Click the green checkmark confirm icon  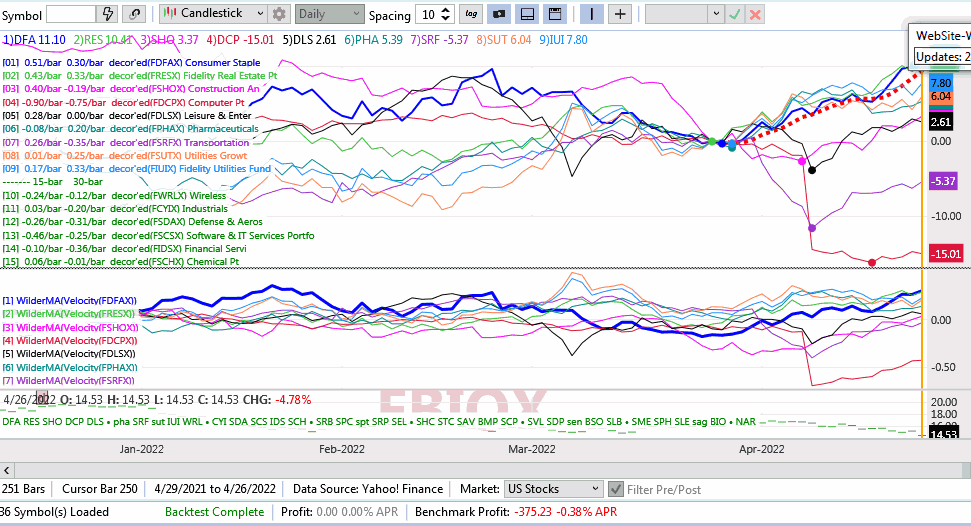coord(734,14)
